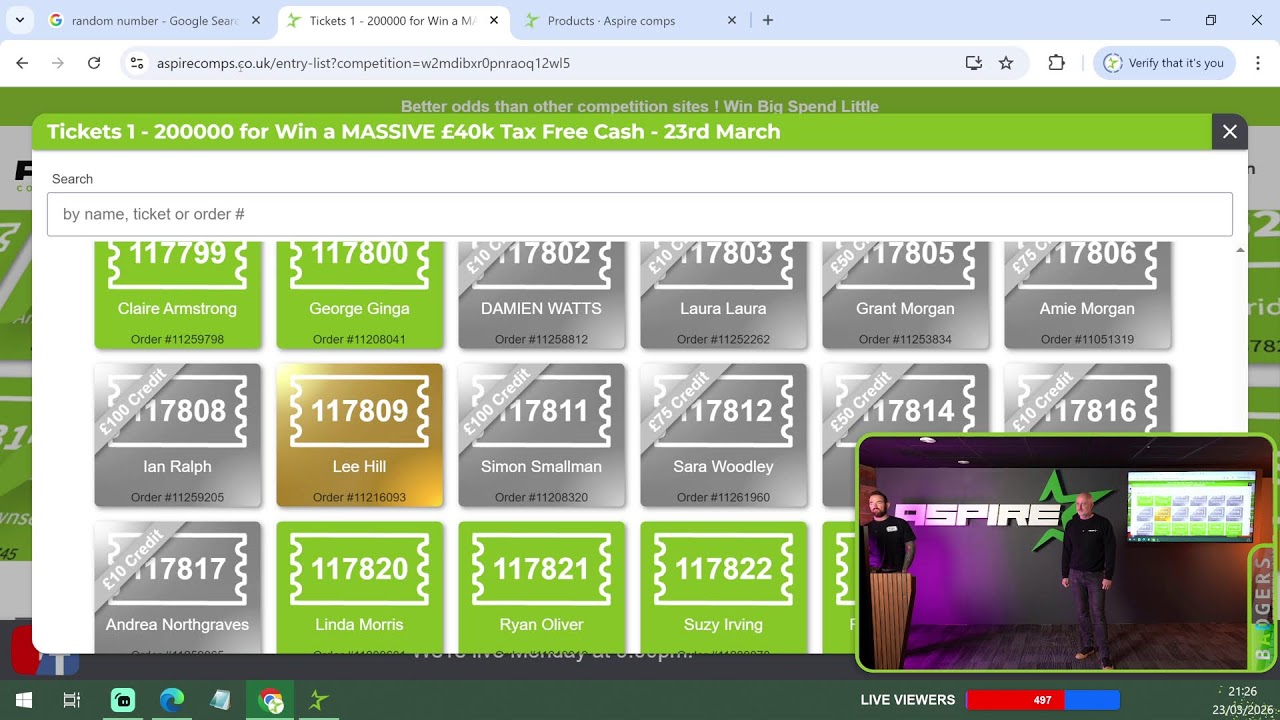Click the Google Chrome taskbar icon
The height and width of the screenshot is (720, 1280).
[270, 700]
